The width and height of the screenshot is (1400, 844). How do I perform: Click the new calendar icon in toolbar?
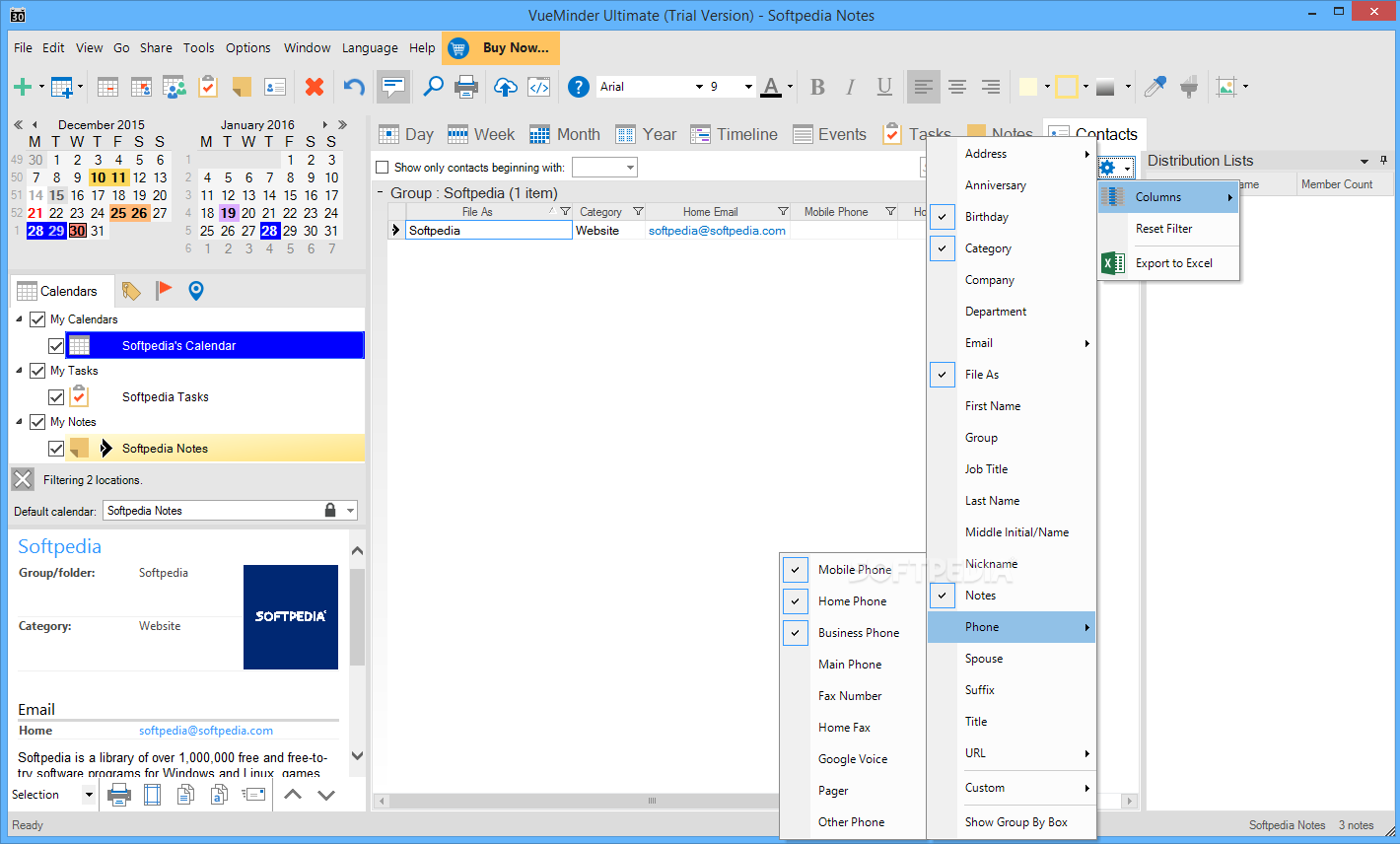61,87
